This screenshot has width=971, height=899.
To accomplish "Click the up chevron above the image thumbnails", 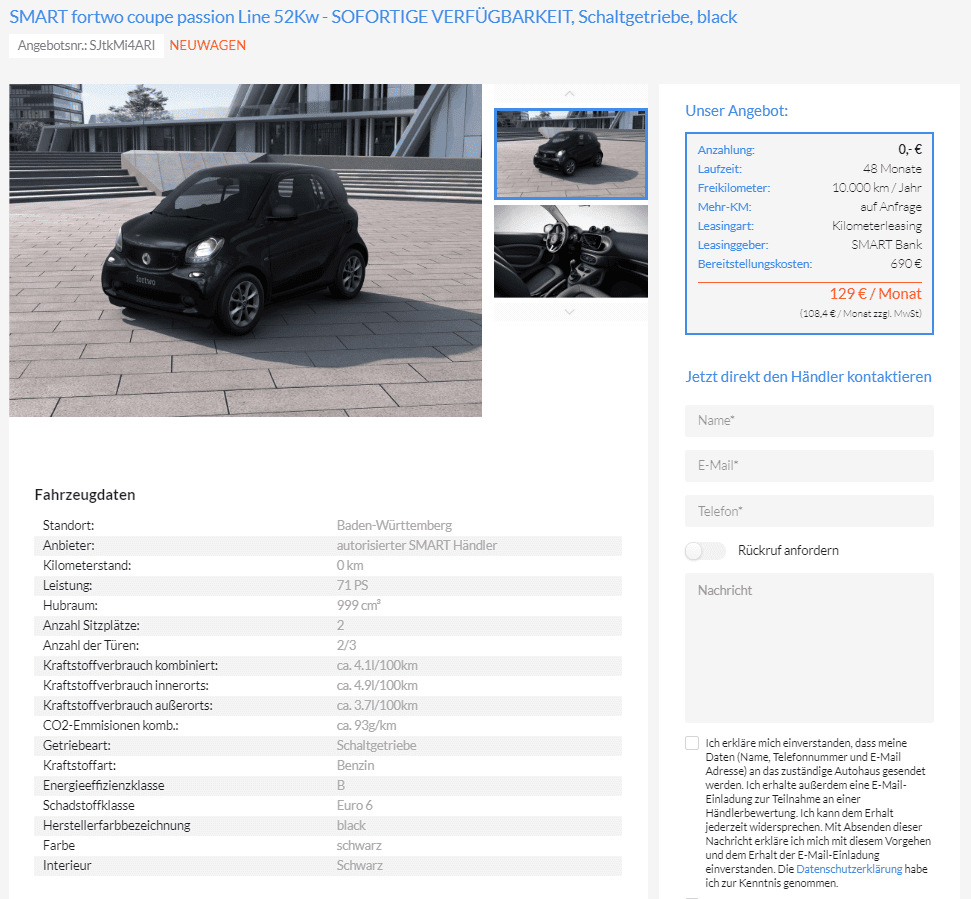I will click(x=570, y=93).
